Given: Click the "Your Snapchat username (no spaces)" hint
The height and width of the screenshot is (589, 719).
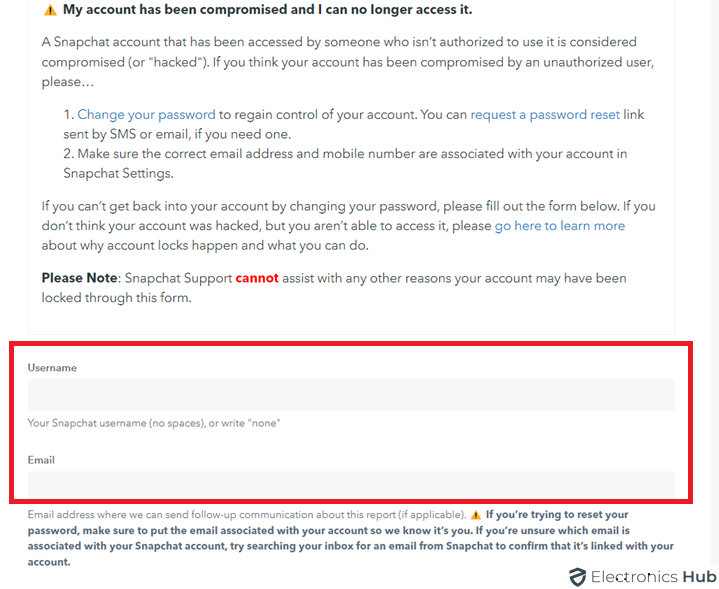Looking at the screenshot, I should [x=154, y=423].
